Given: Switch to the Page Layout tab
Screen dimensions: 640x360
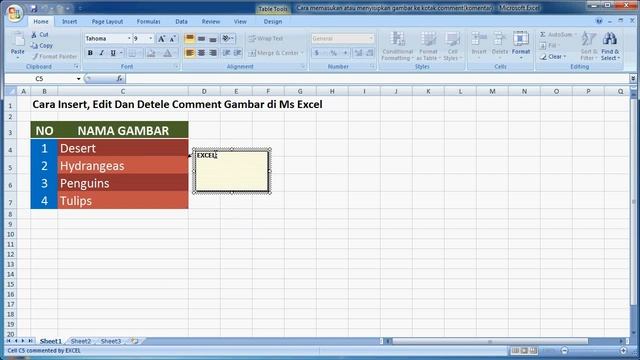Looking at the screenshot, I should [x=107, y=22].
